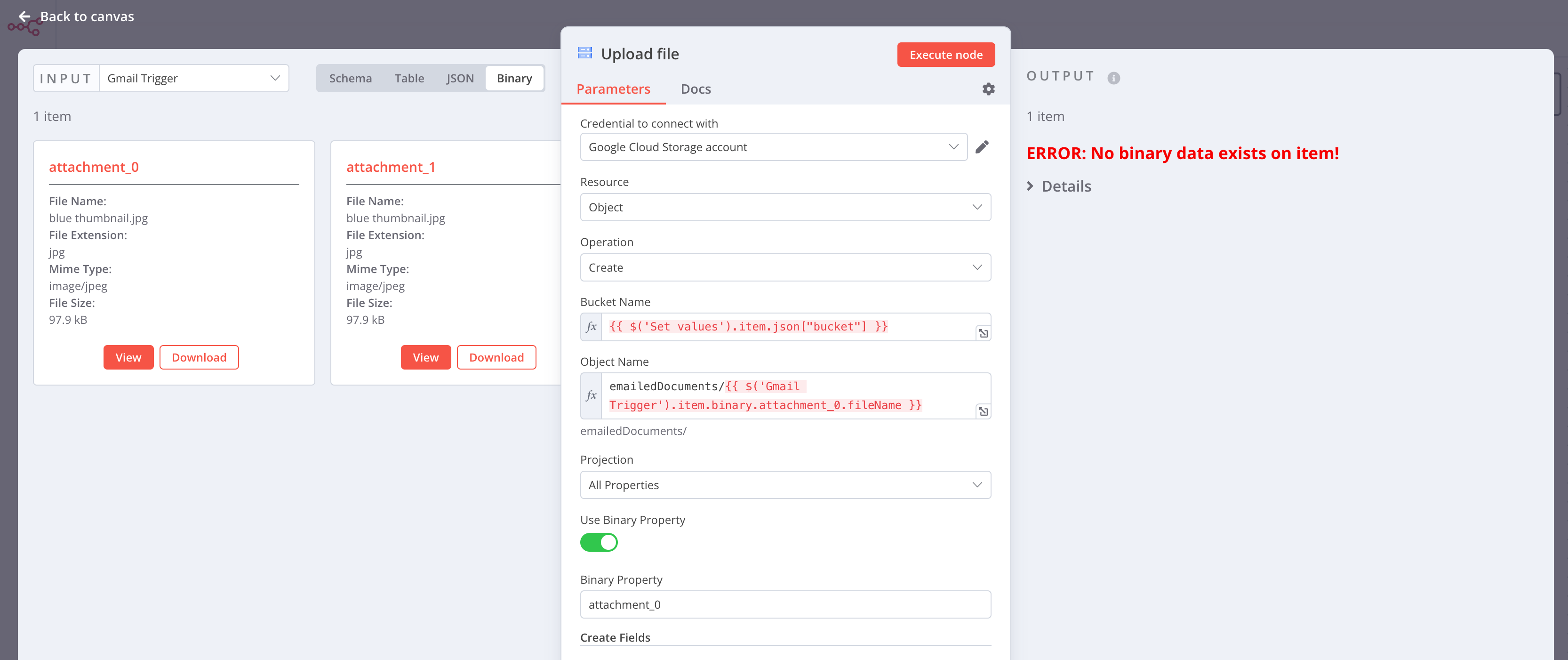Click the back arrow icon
1568x660 pixels.
tap(24, 16)
